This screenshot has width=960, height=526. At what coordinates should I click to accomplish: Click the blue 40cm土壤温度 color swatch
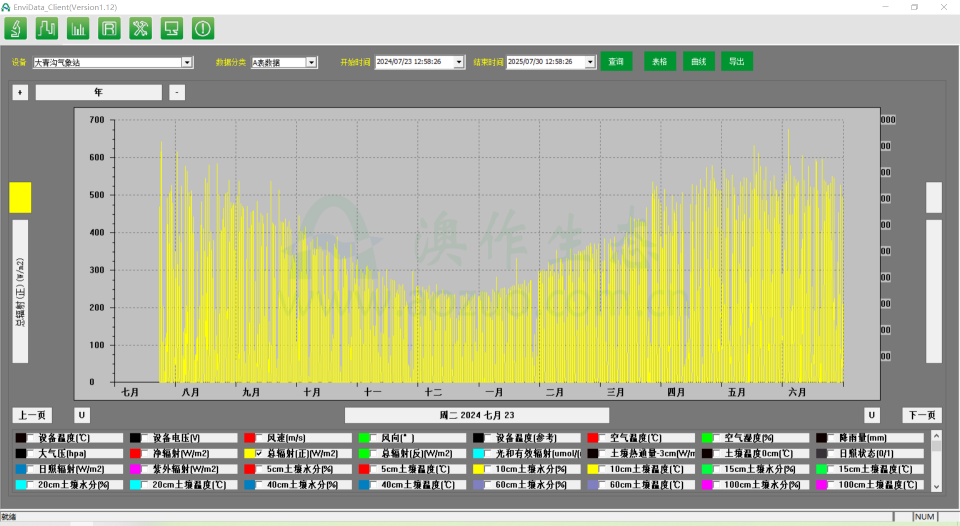coord(364,484)
